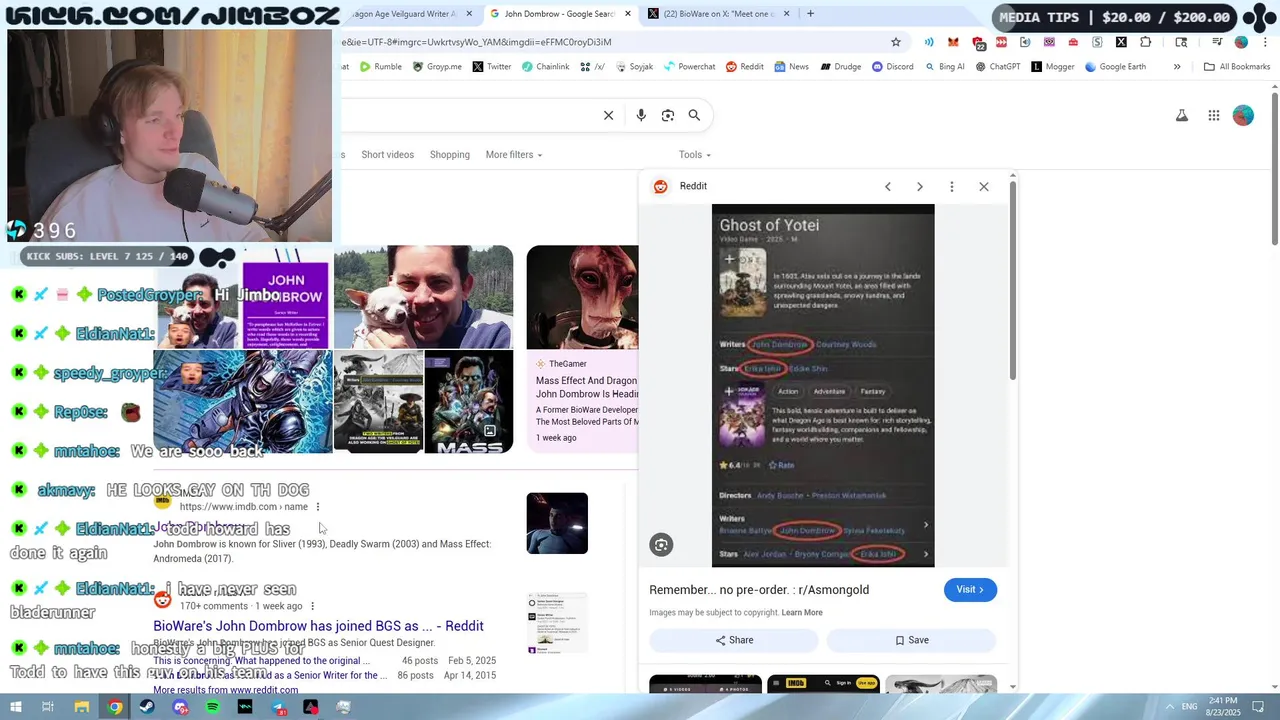Viewport: 1280px width, 720px height.
Task: Open the Reddit bookmark in bookmarks bar
Action: 745,67
